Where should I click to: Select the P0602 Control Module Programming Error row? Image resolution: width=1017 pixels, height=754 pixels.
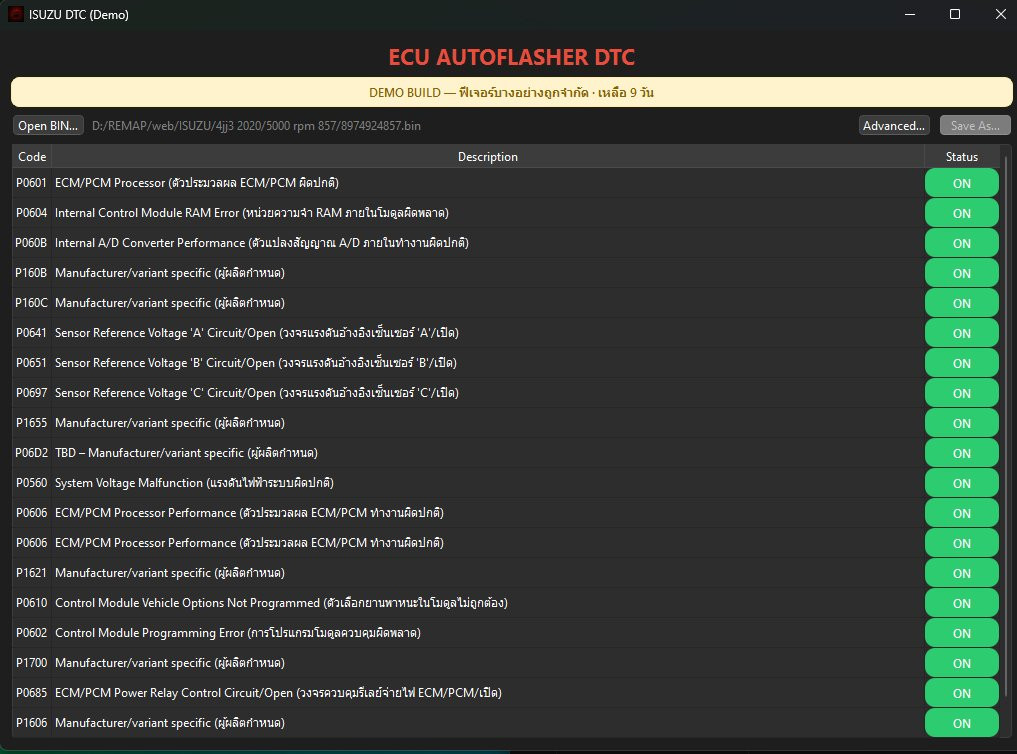click(400, 633)
